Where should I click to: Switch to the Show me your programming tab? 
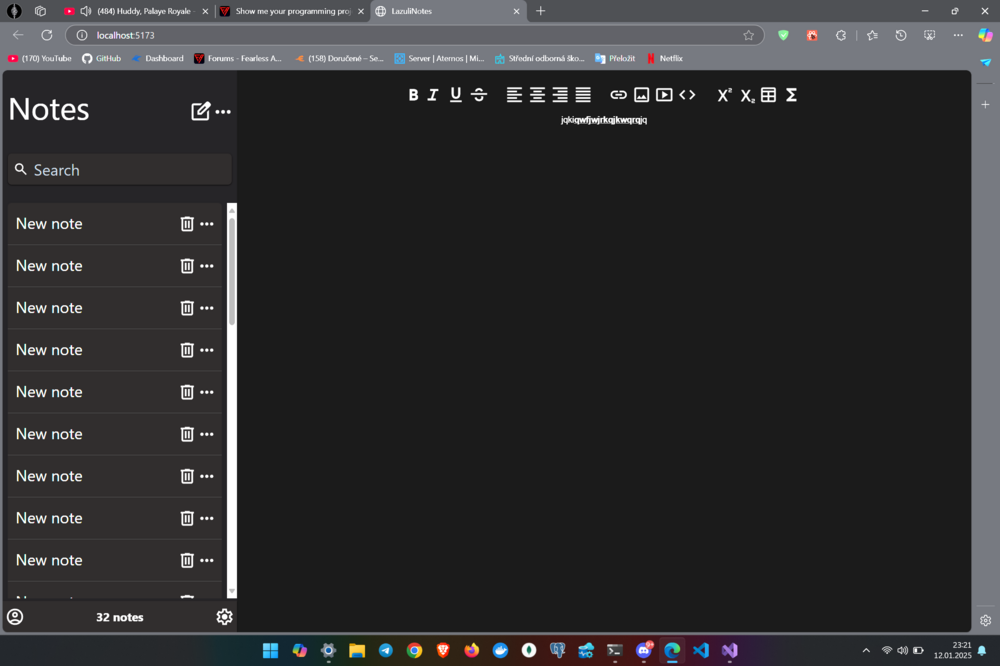pos(292,11)
